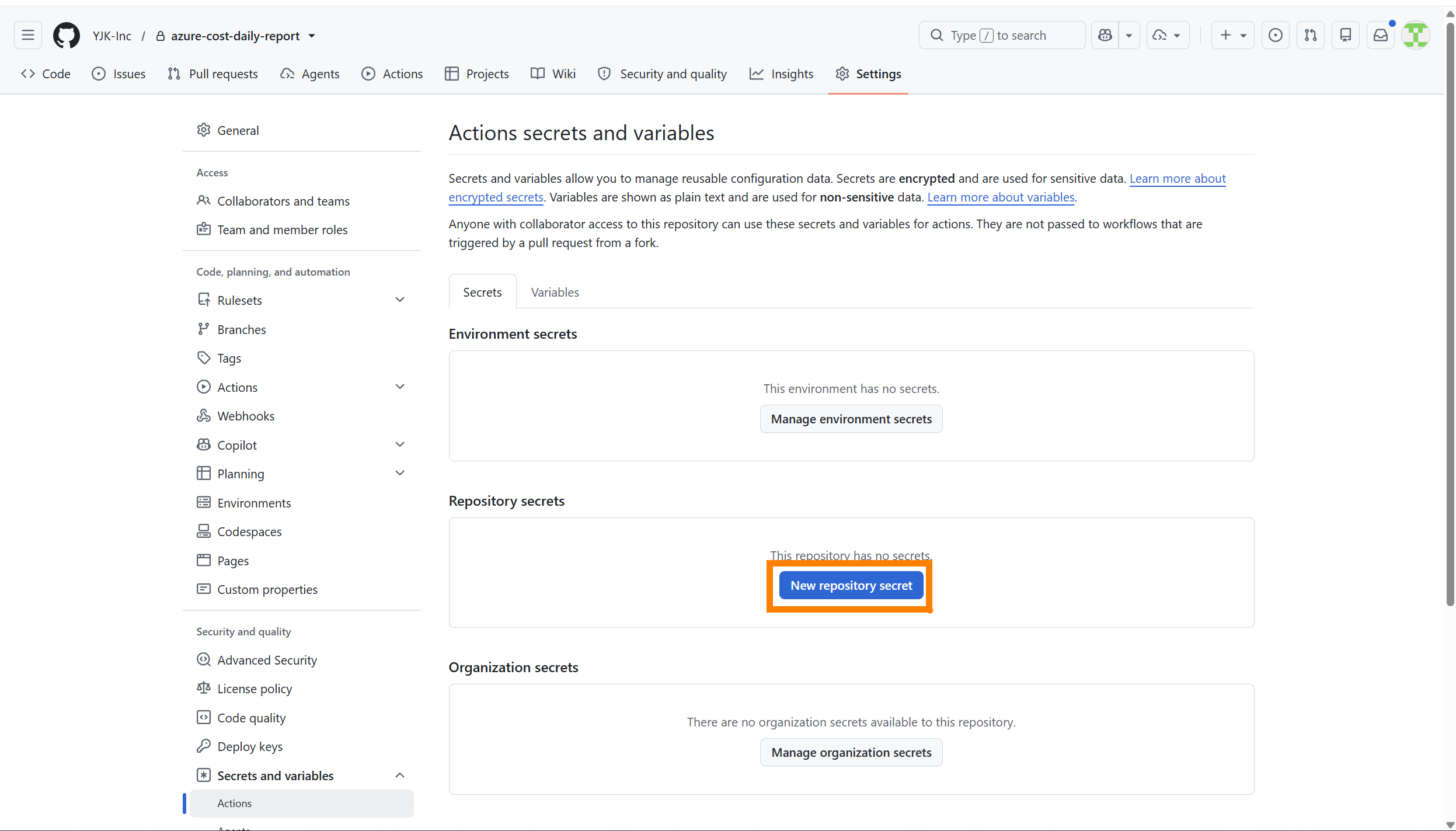This screenshot has width=1456, height=831.
Task: Open the azure-cost-daily-report repository link
Action: click(x=235, y=36)
